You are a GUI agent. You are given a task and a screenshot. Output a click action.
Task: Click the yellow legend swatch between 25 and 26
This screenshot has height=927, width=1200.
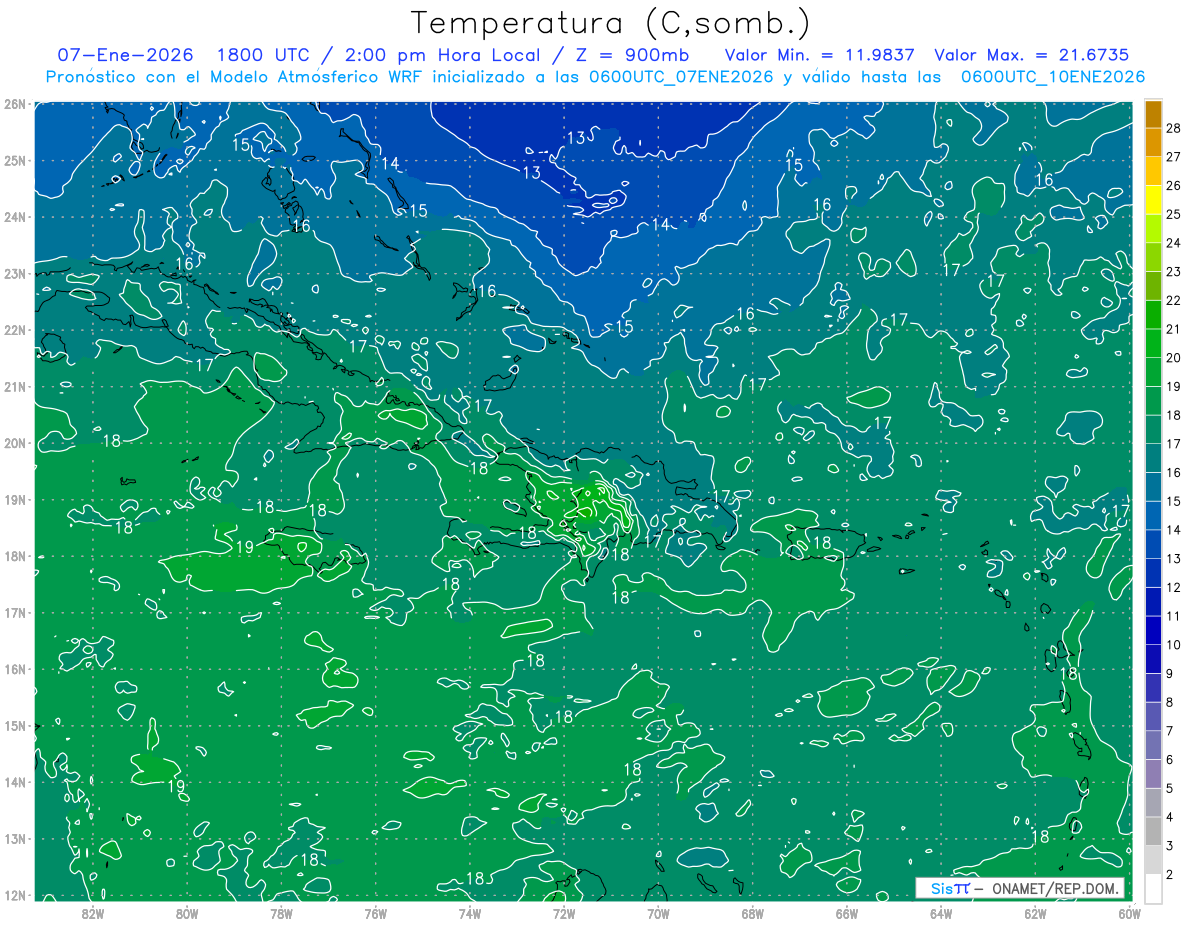click(x=1153, y=199)
